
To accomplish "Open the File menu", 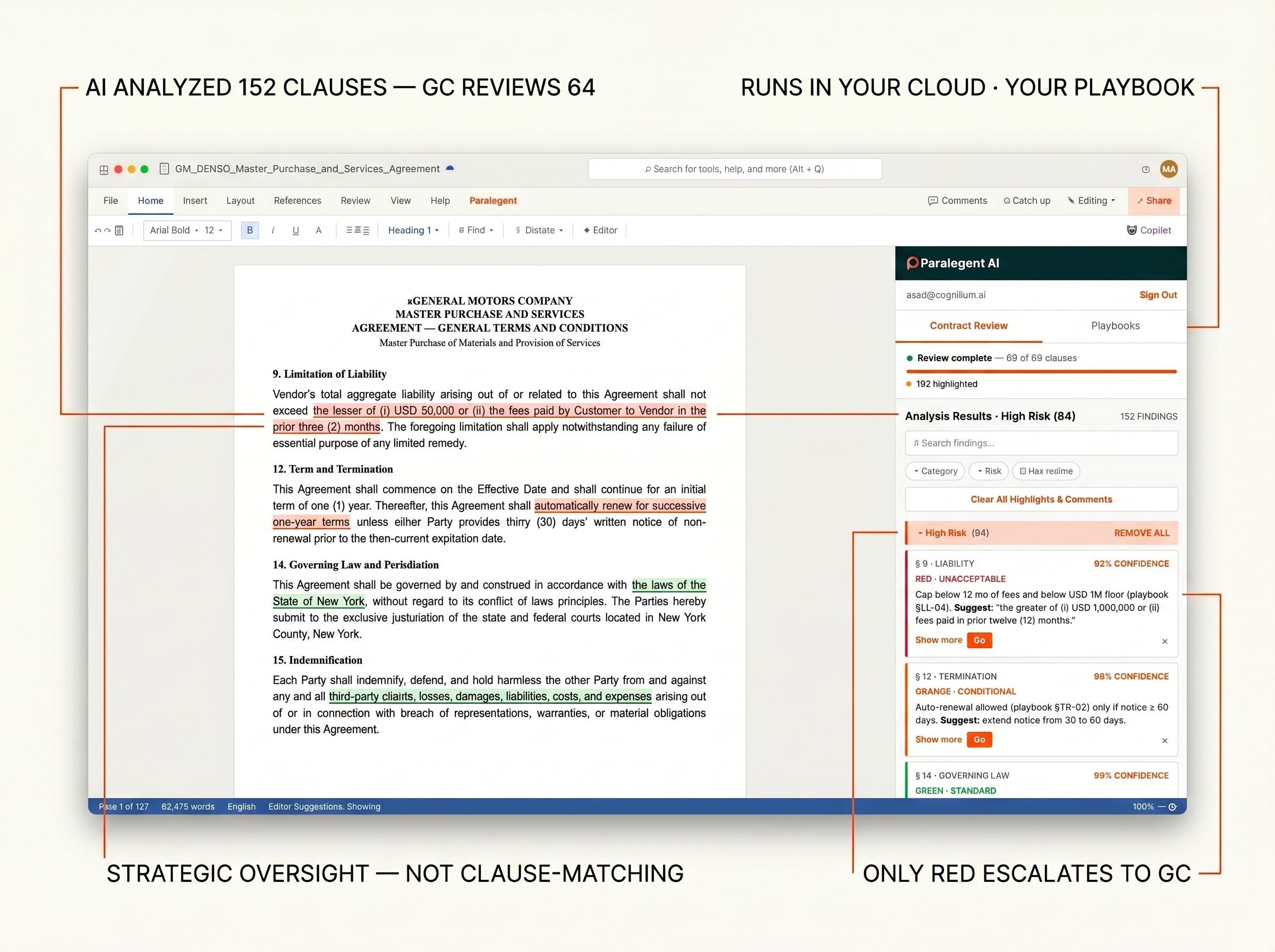I will (110, 200).
